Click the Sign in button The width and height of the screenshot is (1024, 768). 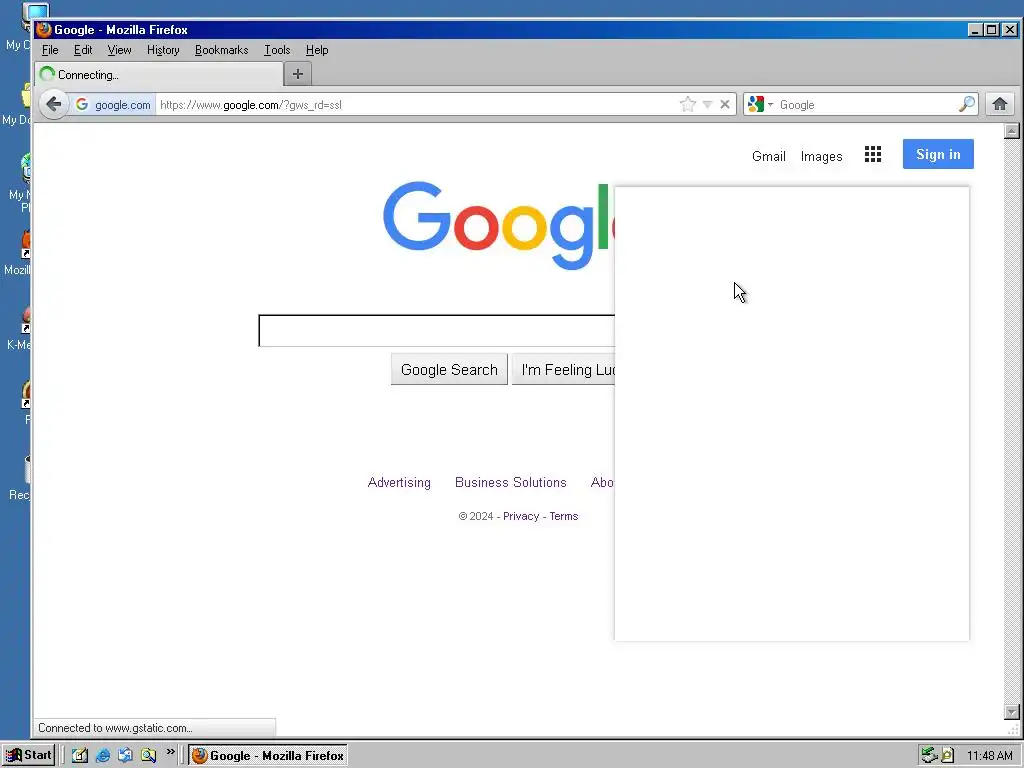point(938,154)
